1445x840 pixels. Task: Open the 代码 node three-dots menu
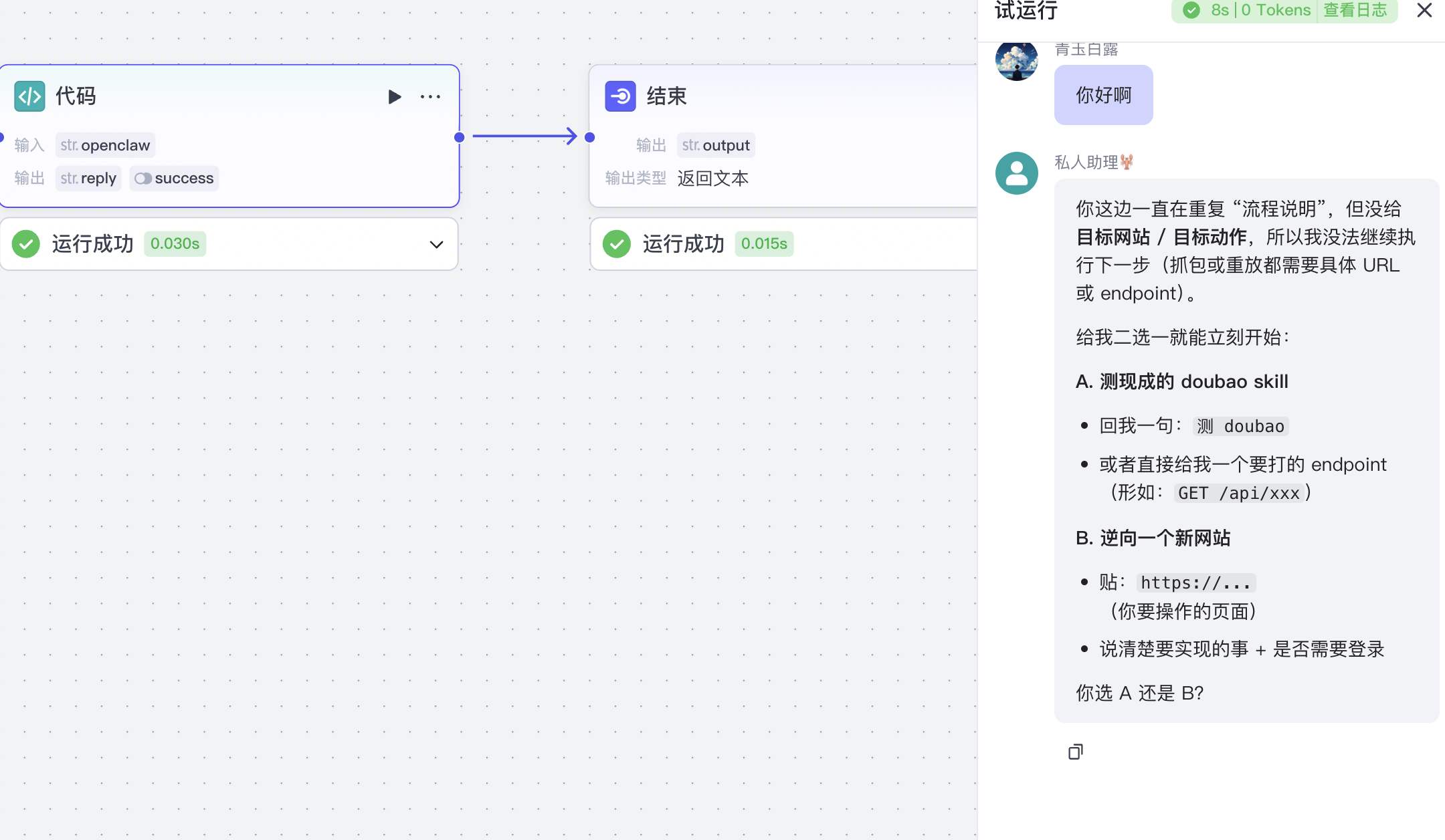click(x=430, y=97)
